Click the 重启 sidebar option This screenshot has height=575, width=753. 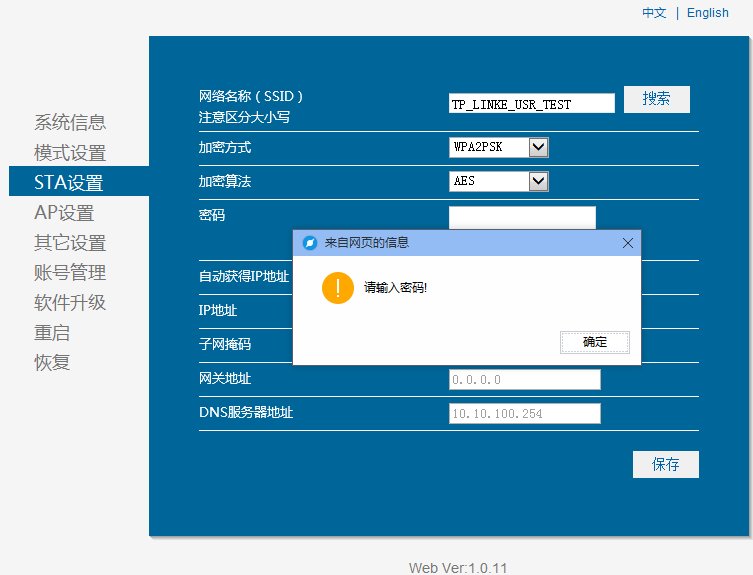[52, 333]
